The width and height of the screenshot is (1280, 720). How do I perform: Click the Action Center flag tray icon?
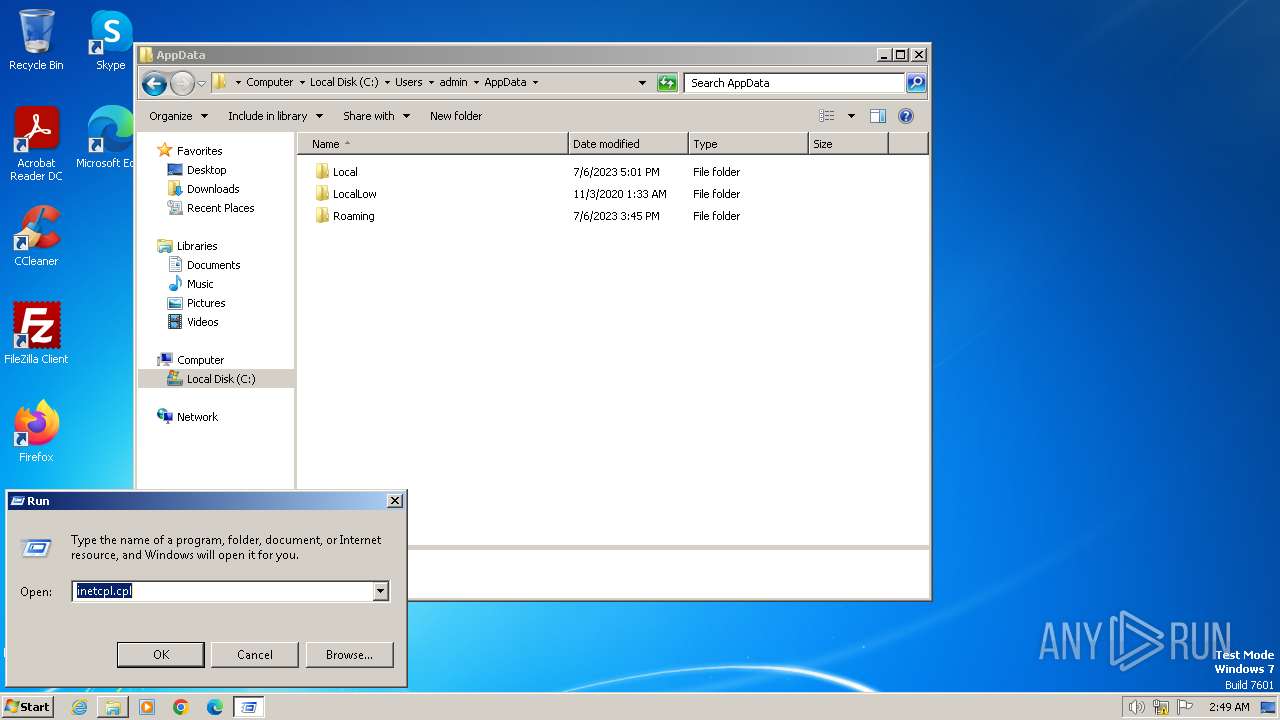[1184, 707]
